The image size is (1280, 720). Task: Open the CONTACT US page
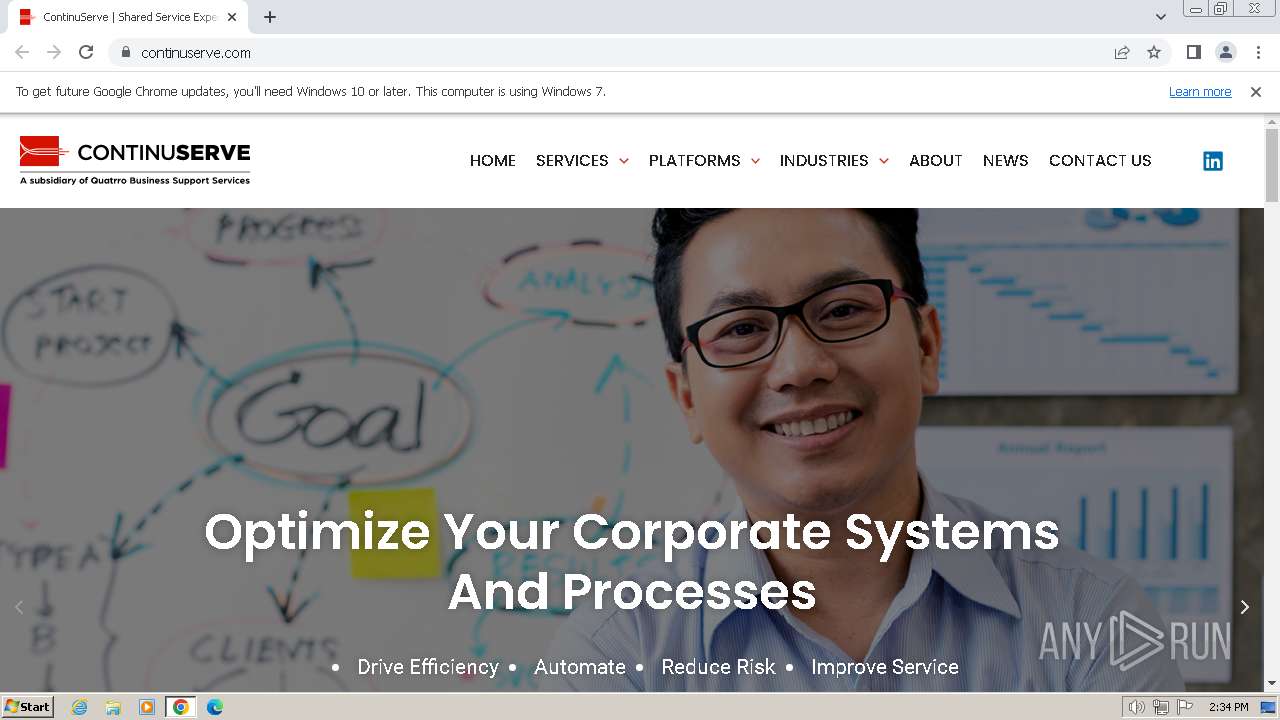1100,160
